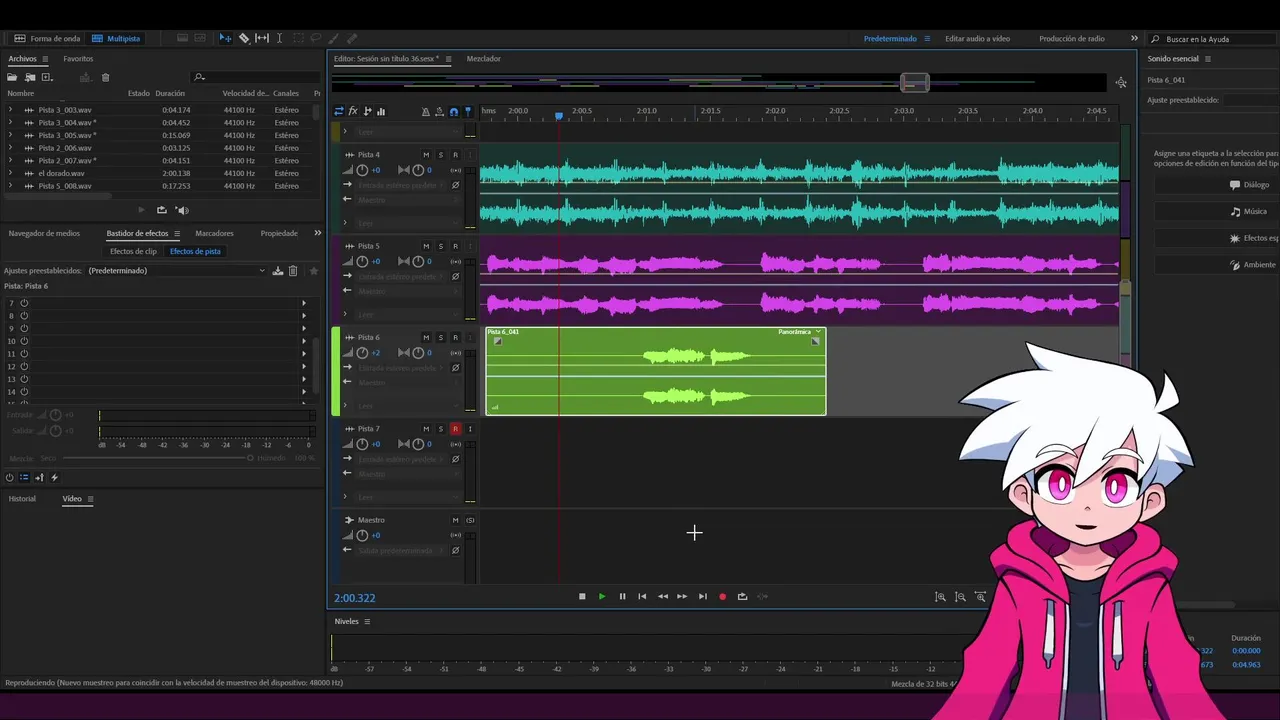Click the EQ bars icon in track toolbar
Image resolution: width=1280 pixels, height=720 pixels.
pos(381,111)
